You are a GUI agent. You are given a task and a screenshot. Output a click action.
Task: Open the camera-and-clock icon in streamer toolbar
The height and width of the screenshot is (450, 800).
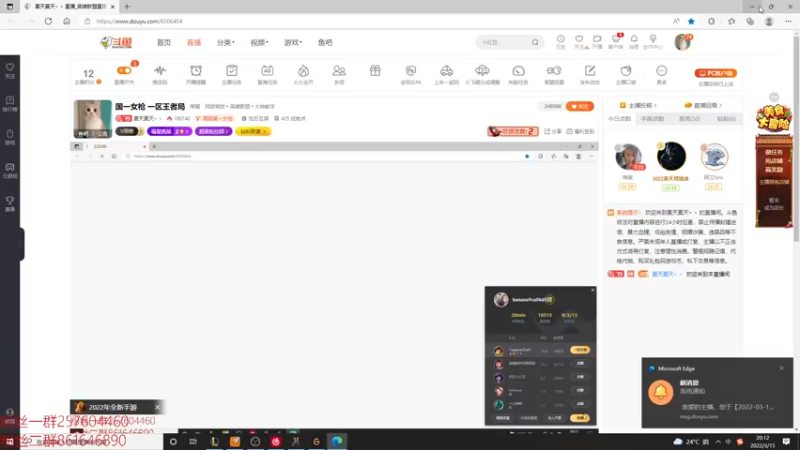(554, 70)
